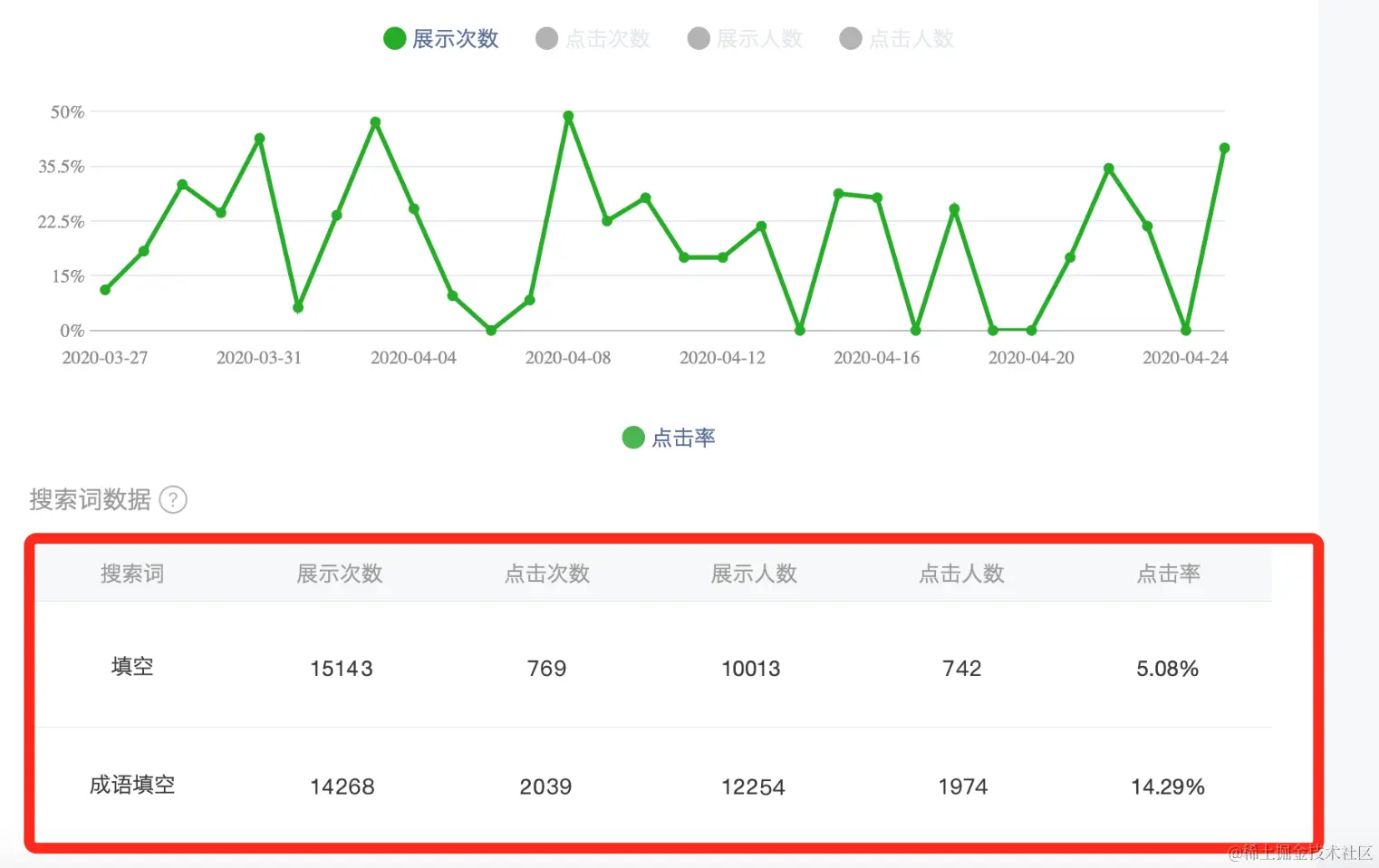Click the value 14.29%
The image size is (1379, 868).
click(1168, 786)
